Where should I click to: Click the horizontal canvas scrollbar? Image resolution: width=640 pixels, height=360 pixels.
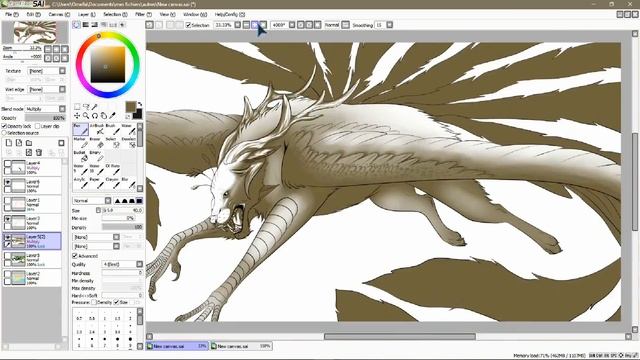[x=400, y=337]
